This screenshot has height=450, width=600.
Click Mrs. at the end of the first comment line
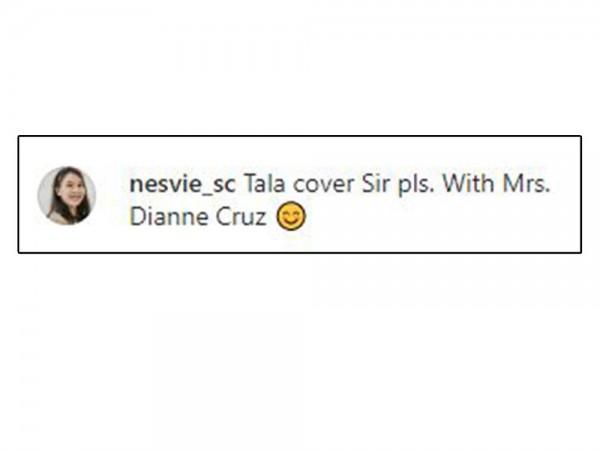(x=526, y=183)
